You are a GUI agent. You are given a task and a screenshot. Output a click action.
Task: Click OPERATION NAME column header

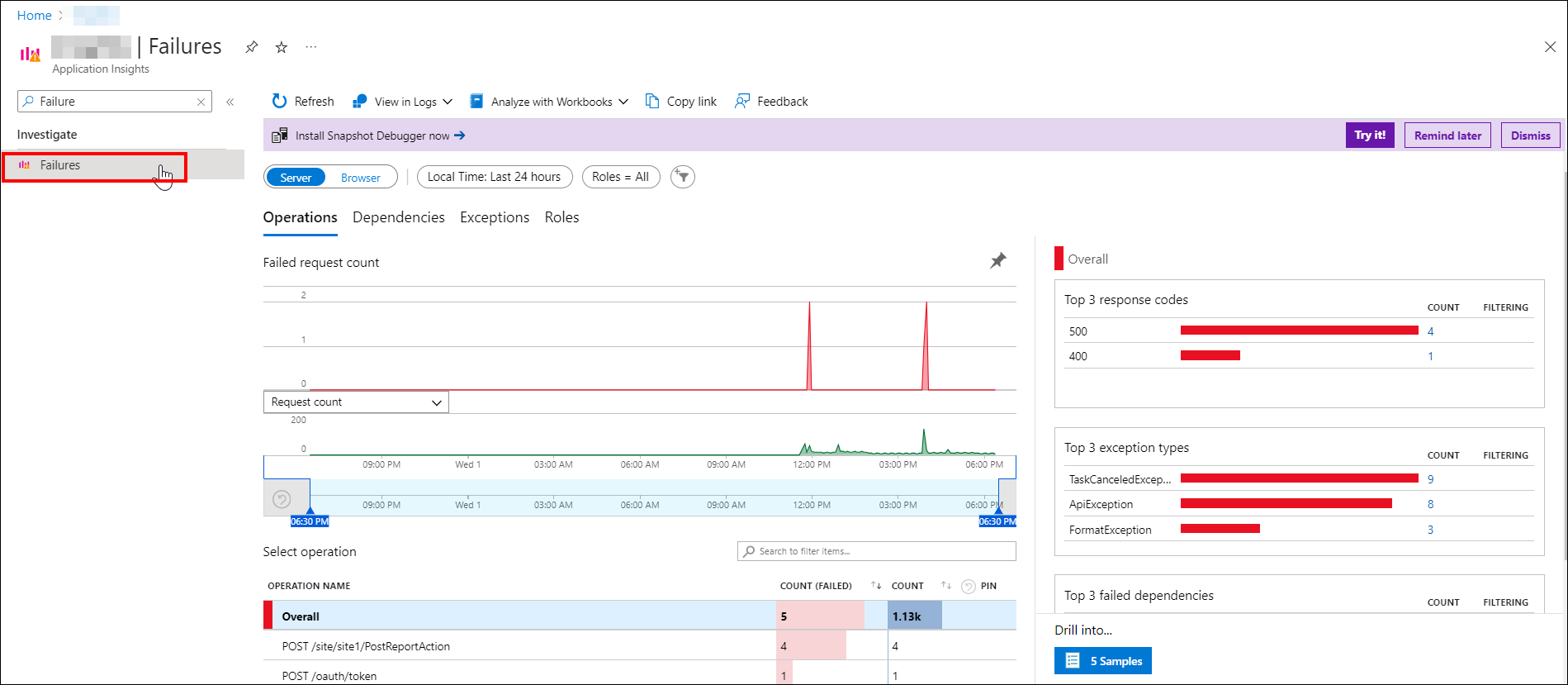309,586
